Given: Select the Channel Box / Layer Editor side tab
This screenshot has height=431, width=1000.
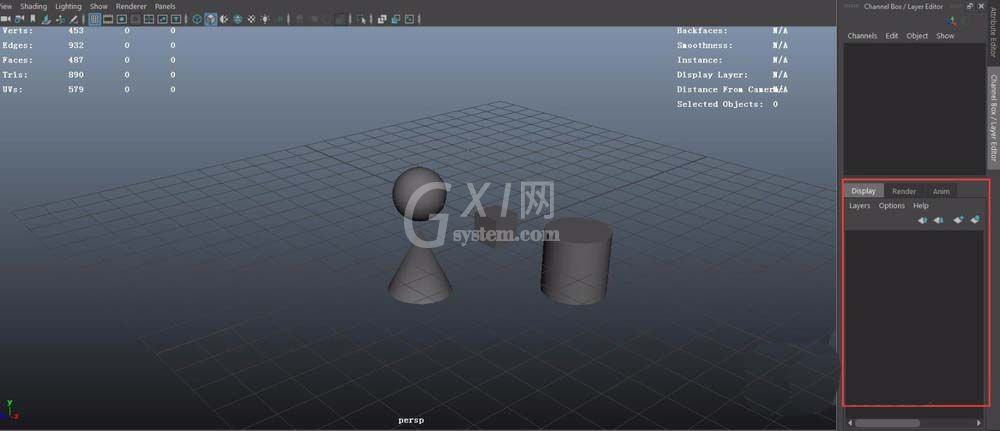Looking at the screenshot, I should click(x=993, y=118).
